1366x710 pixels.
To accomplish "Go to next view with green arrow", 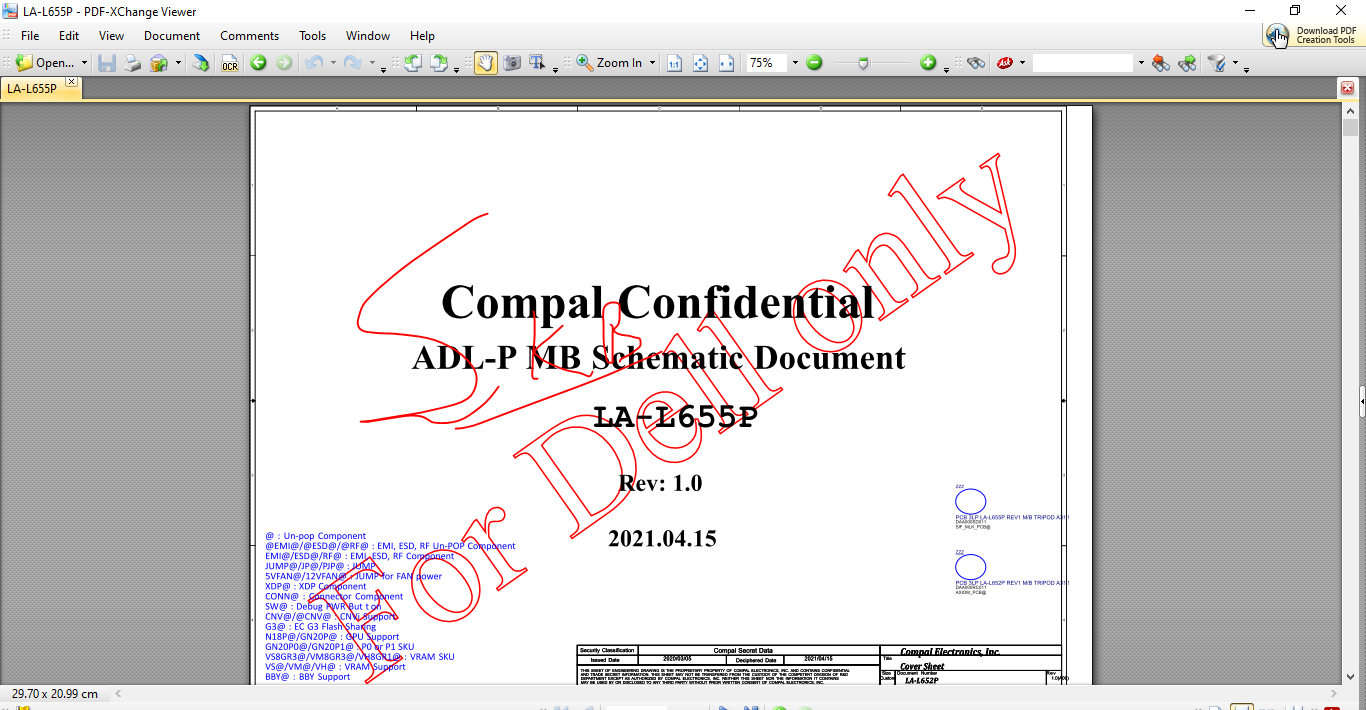I will click(284, 63).
